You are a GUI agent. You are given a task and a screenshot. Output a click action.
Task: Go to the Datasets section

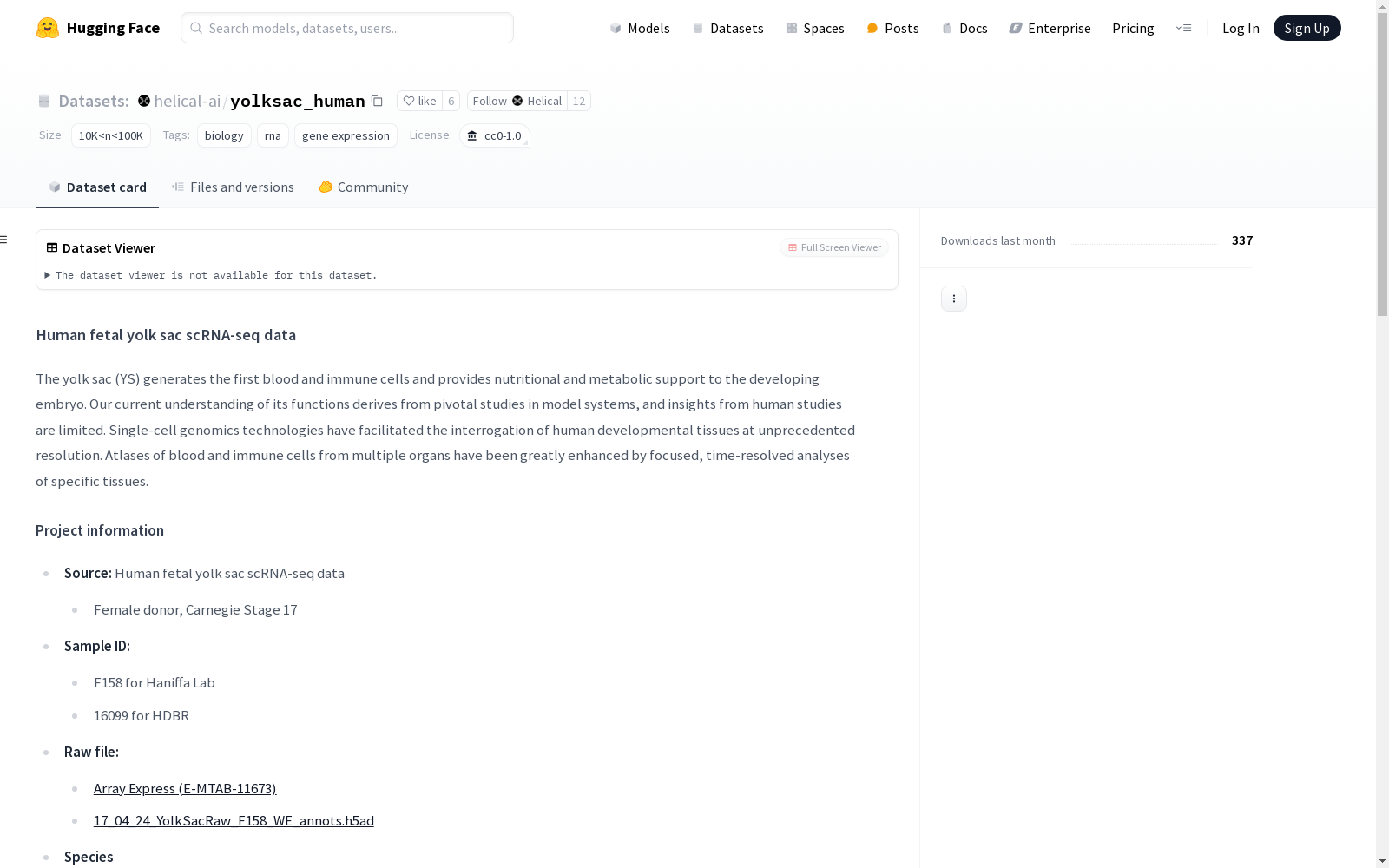(727, 28)
